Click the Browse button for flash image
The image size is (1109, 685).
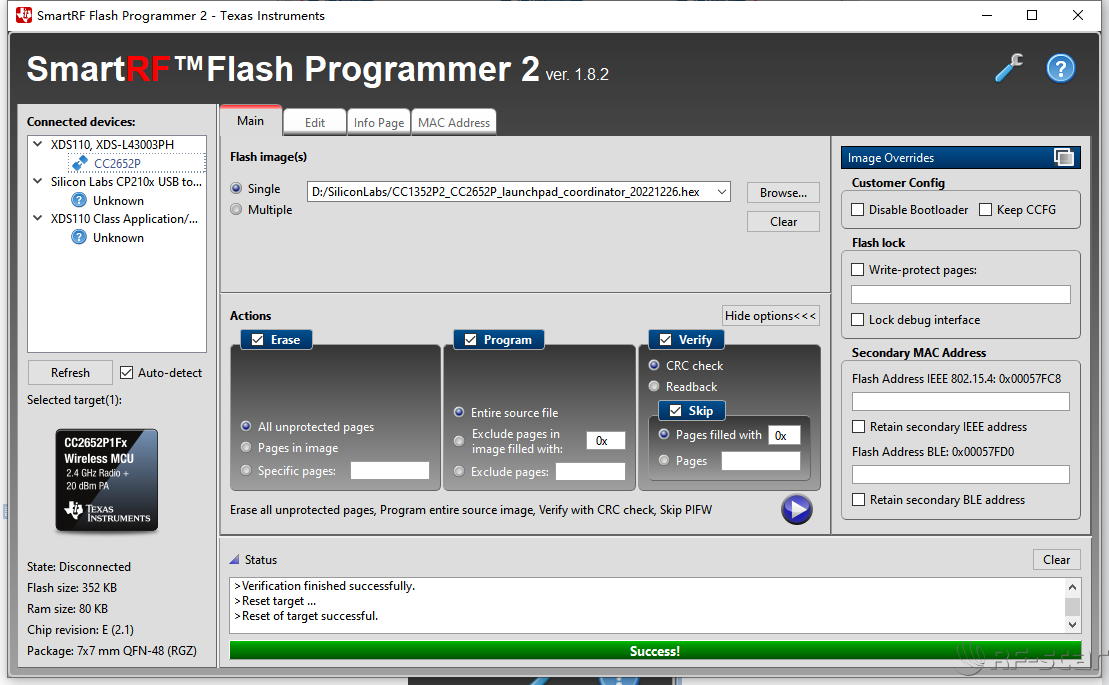coord(782,192)
